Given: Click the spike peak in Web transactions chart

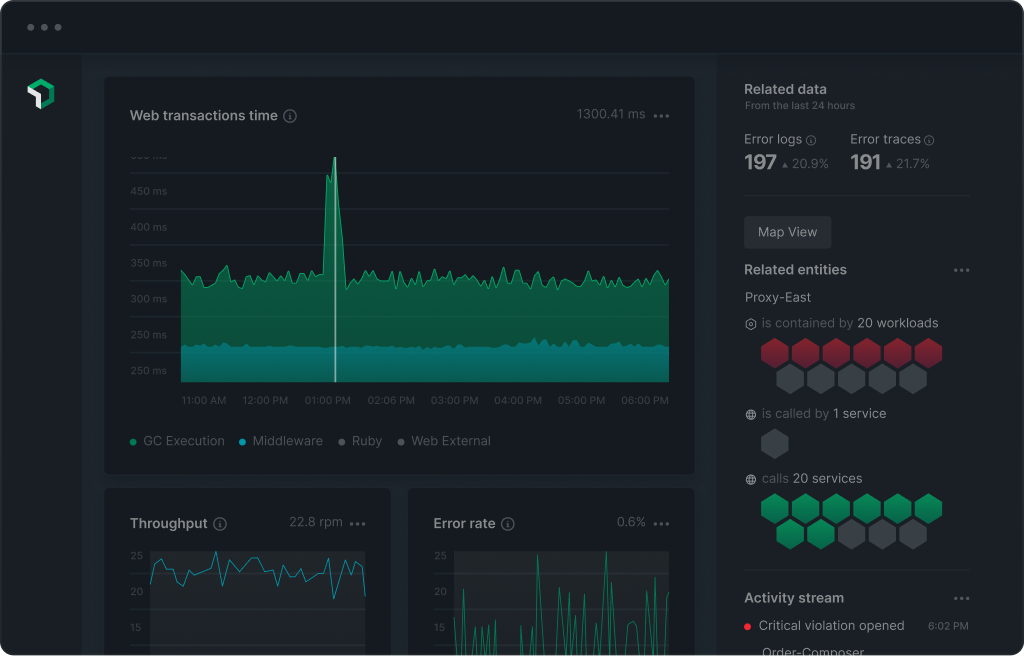Looking at the screenshot, I should click(334, 160).
